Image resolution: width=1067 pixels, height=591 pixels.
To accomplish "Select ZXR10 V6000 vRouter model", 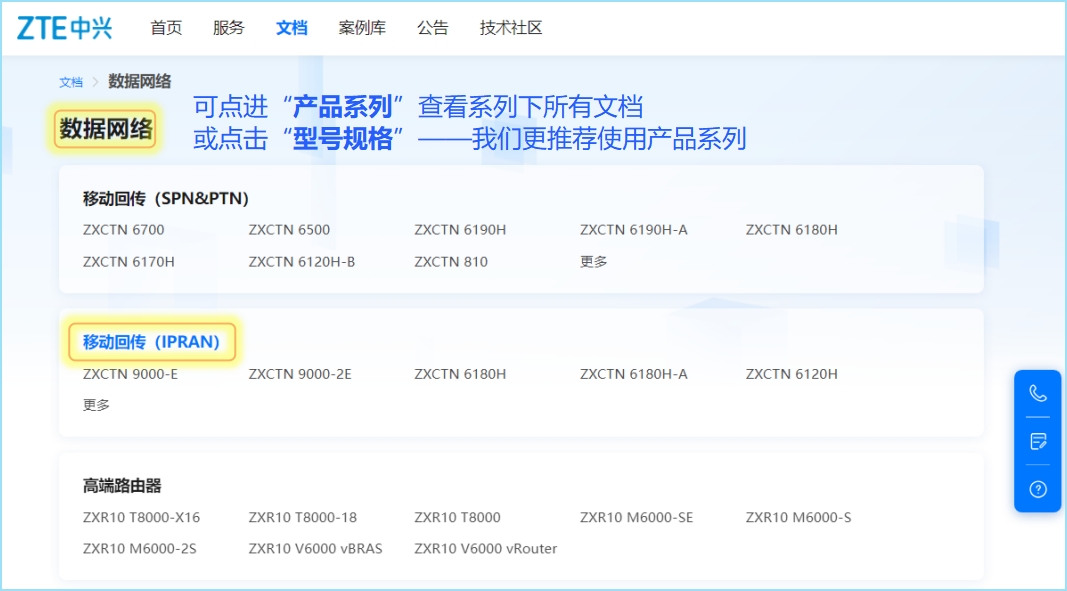I will (486, 549).
